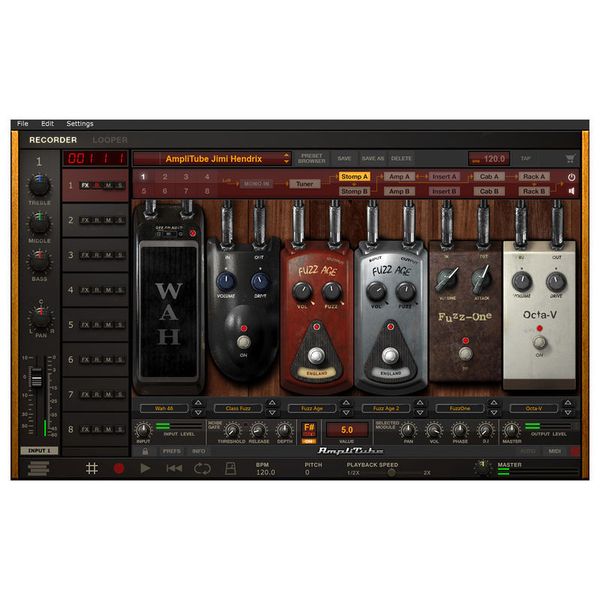Screen dimensions: 600x600
Task: Click the SAVE AS button
Action: pos(373,158)
